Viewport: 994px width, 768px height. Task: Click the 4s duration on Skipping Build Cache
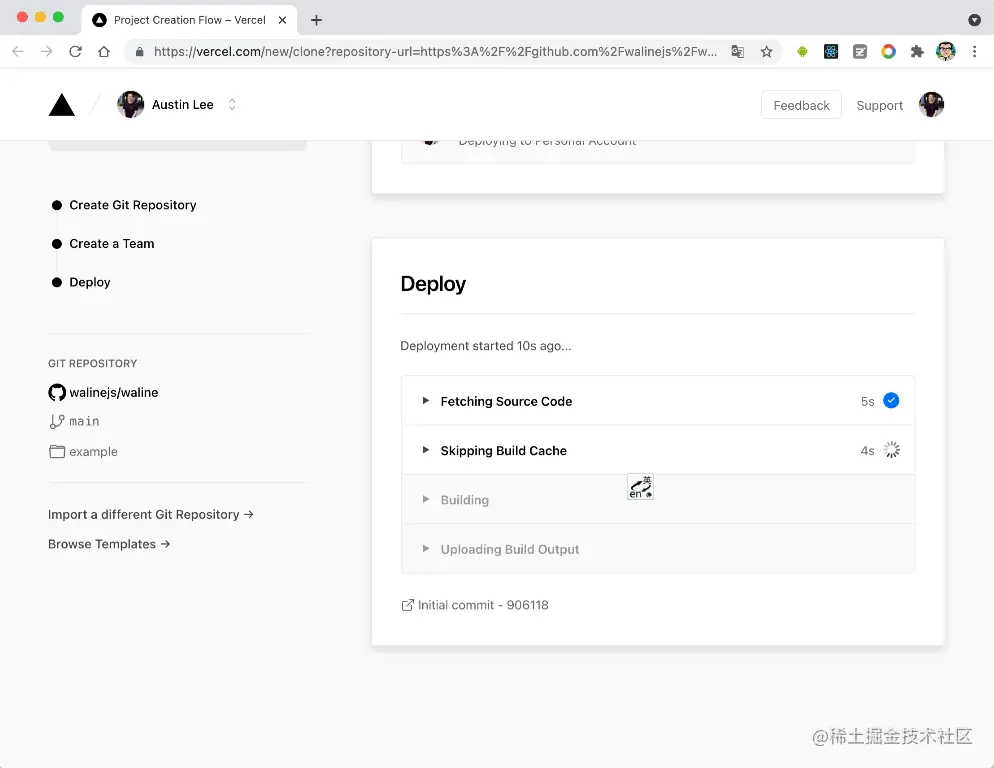point(867,451)
